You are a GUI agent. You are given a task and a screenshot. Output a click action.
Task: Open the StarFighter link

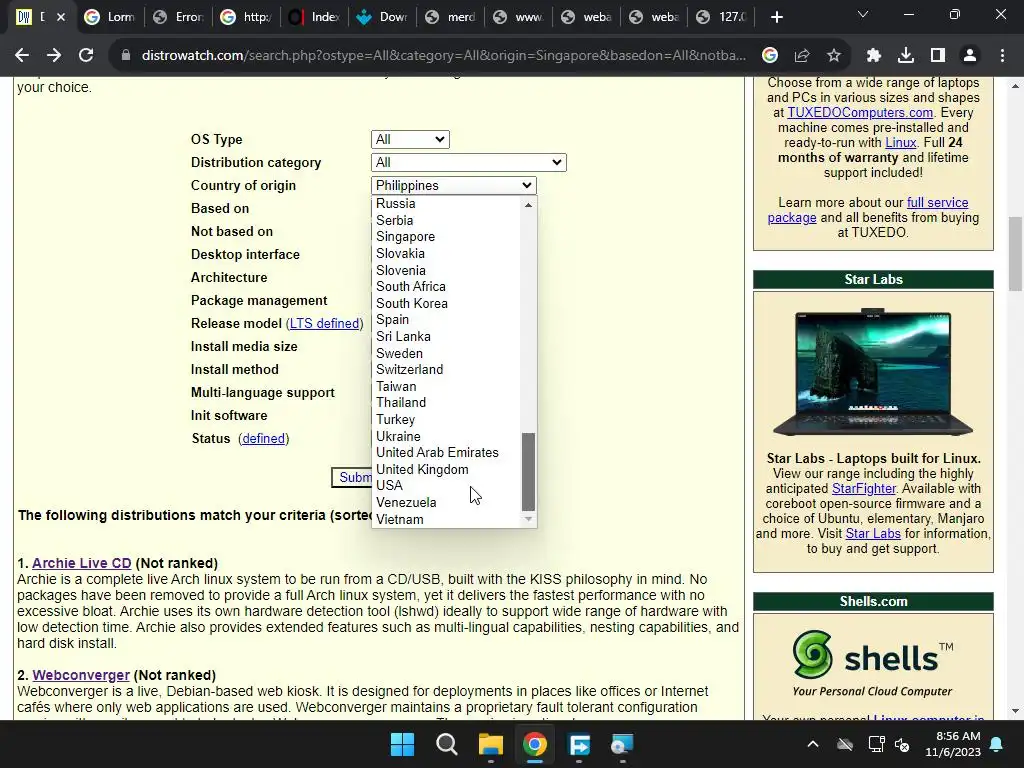[x=863, y=488]
